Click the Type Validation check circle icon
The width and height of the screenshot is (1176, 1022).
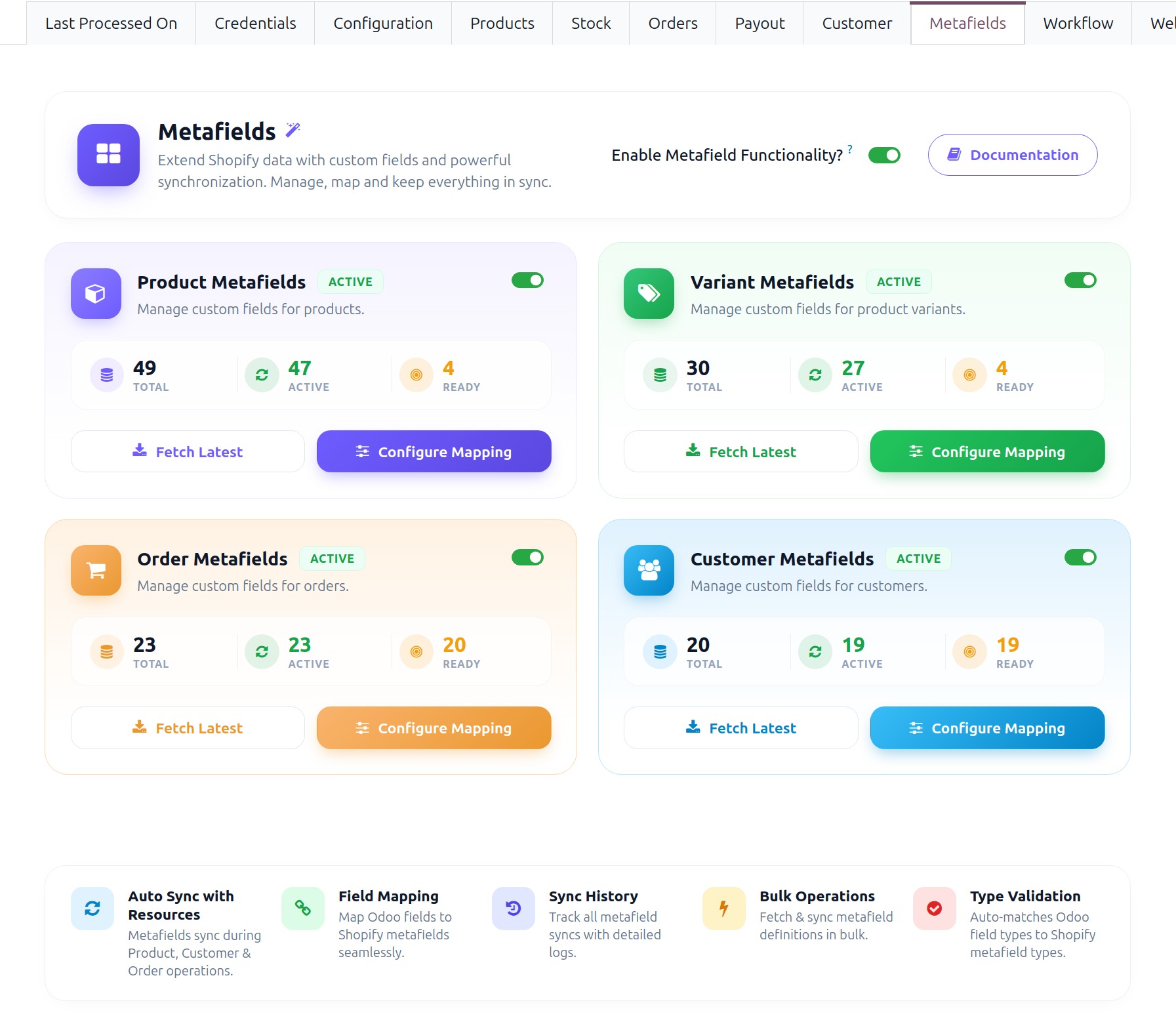pos(935,909)
